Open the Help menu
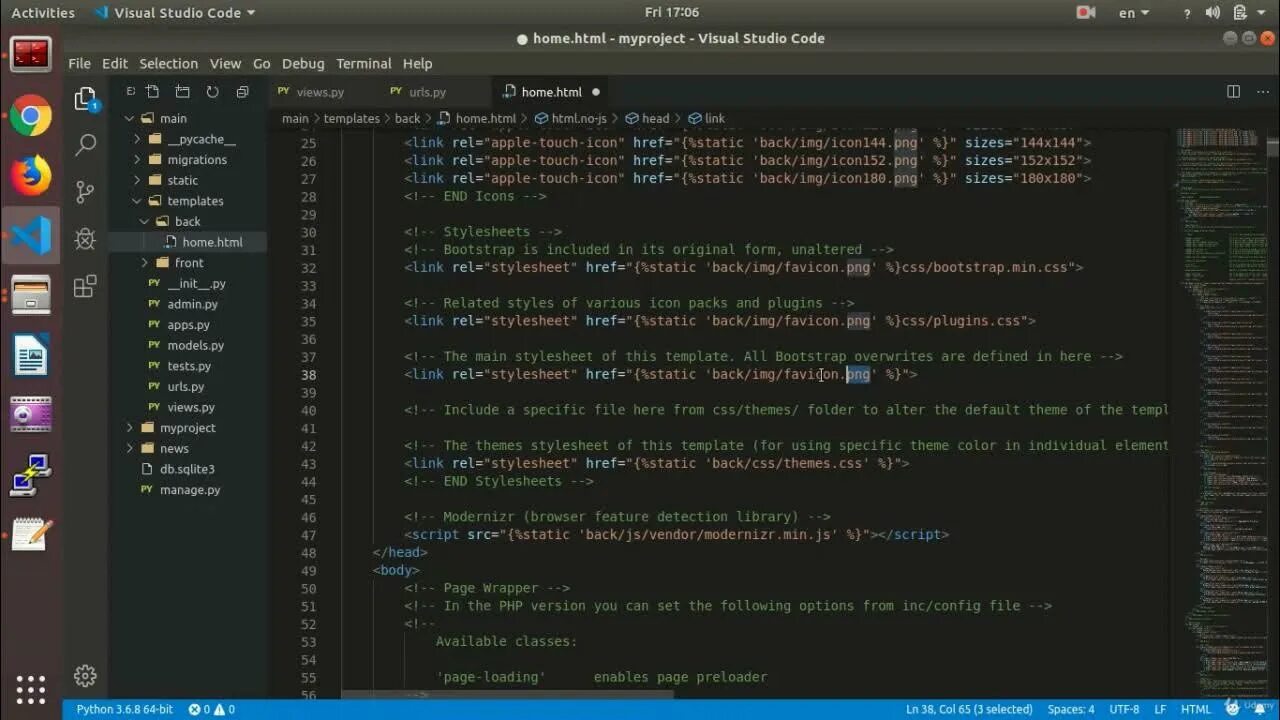 [417, 63]
